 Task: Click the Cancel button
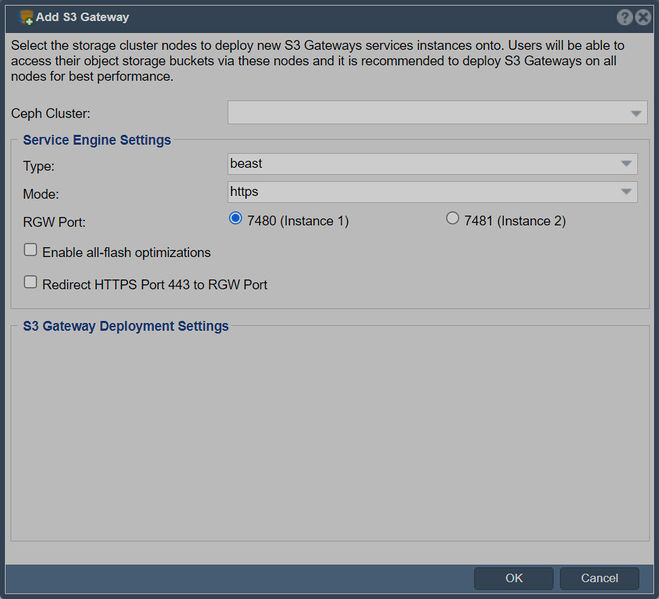(x=599, y=578)
